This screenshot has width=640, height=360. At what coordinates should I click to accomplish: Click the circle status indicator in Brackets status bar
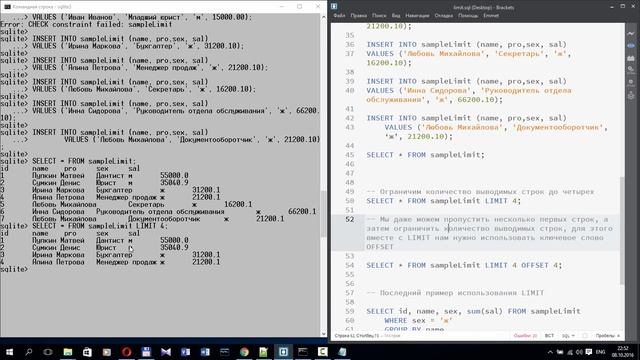coord(585,336)
